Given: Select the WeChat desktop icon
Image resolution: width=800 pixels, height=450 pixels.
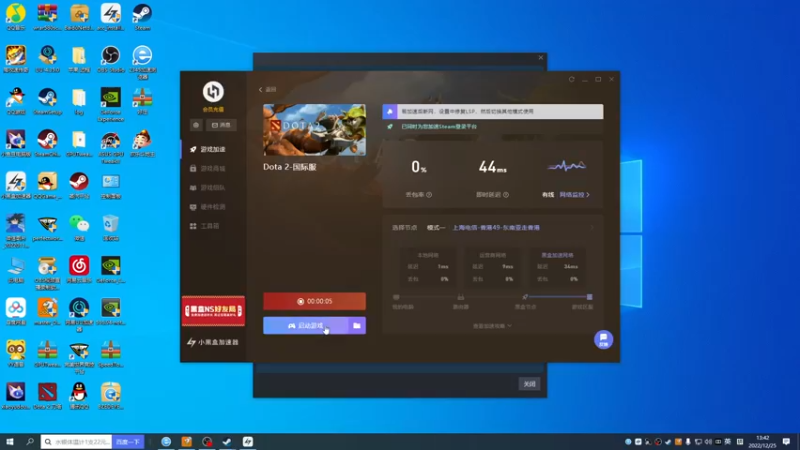Looking at the screenshot, I should click(x=79, y=228).
